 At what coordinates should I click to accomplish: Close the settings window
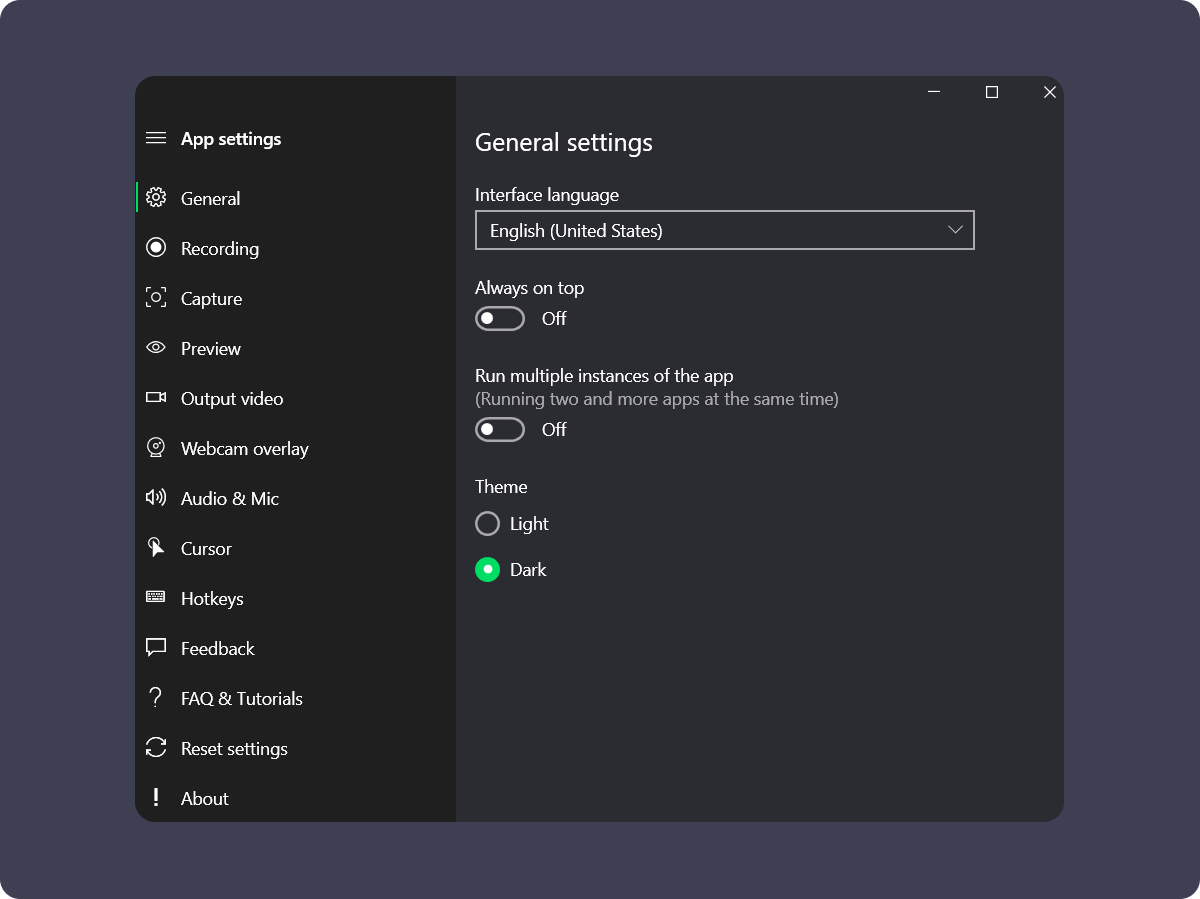pos(1049,92)
